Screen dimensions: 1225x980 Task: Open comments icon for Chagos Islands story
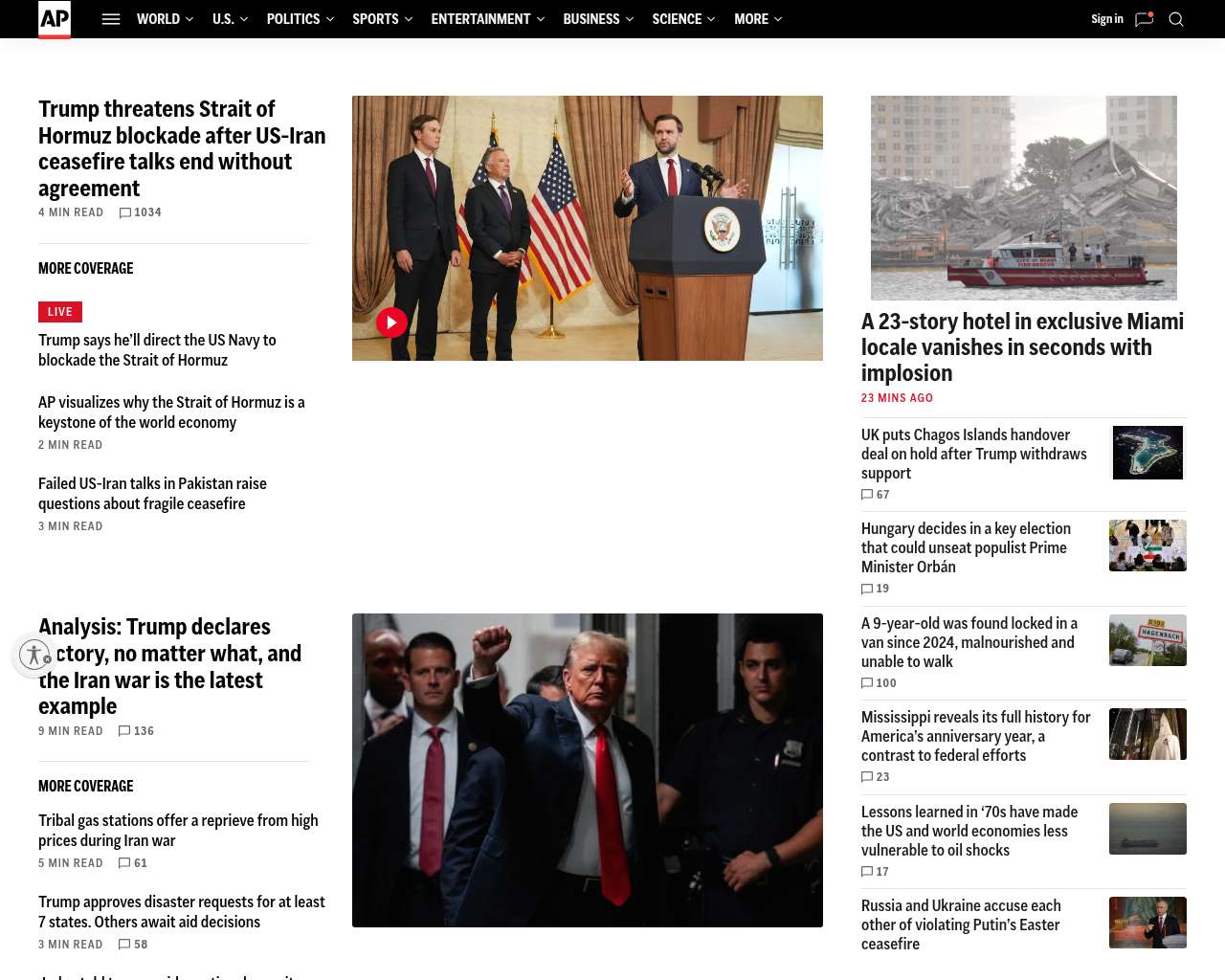[867, 495]
